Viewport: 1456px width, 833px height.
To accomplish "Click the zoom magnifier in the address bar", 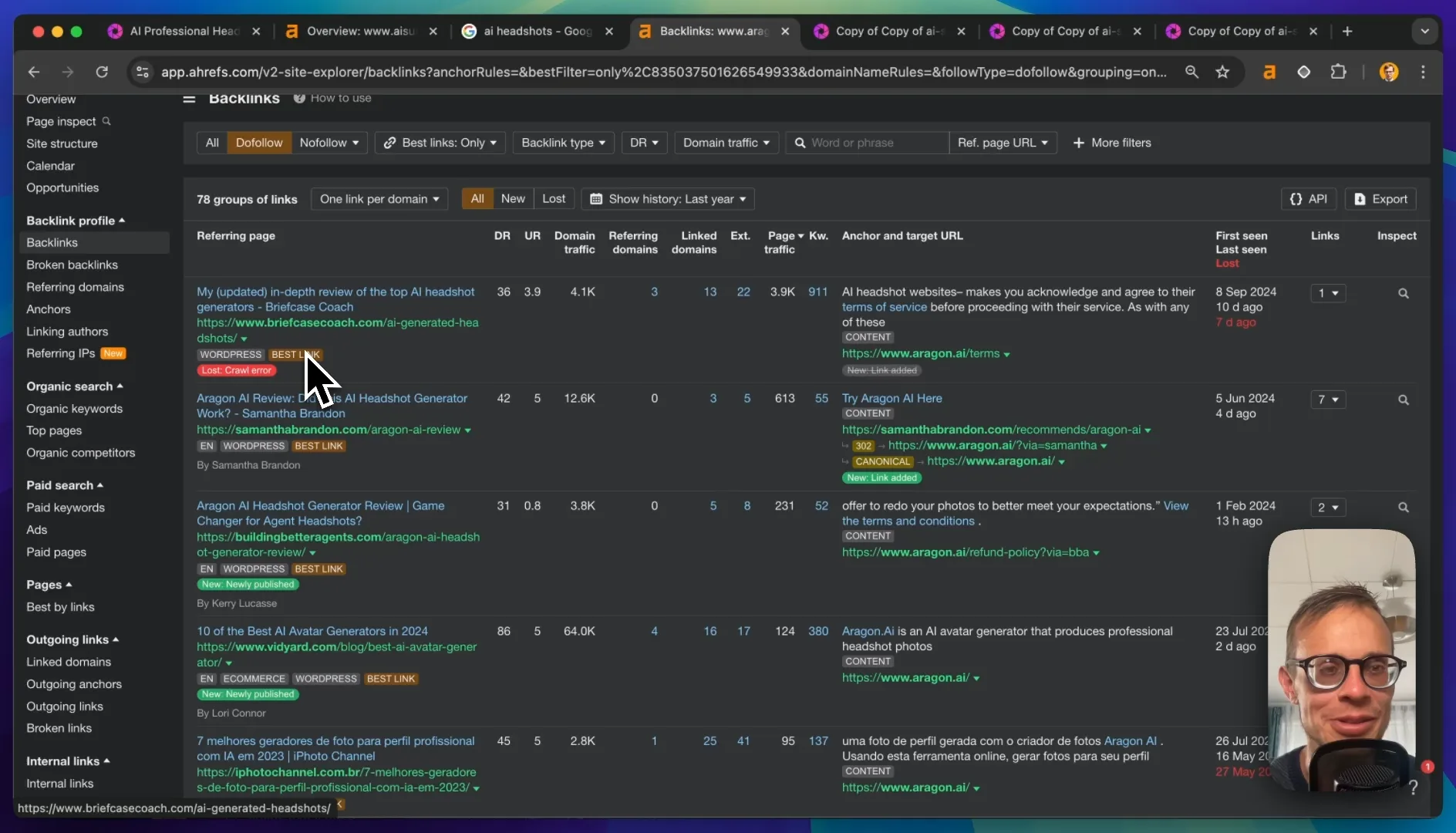I will pos(1191,72).
